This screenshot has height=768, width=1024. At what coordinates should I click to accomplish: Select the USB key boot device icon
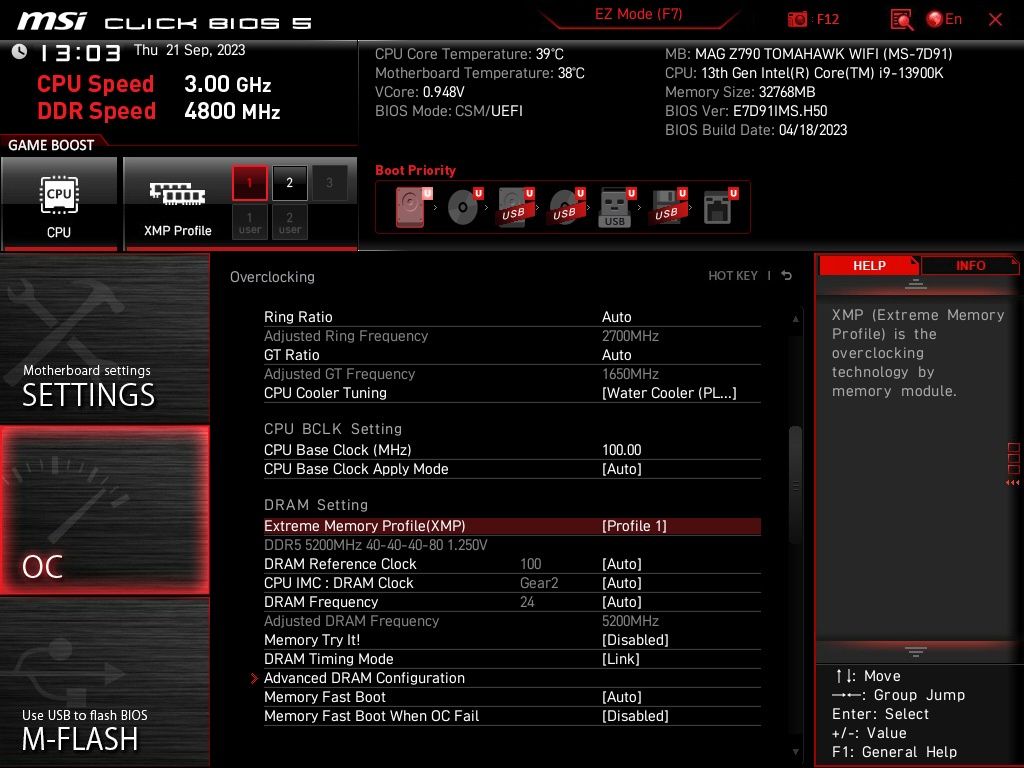(x=616, y=207)
